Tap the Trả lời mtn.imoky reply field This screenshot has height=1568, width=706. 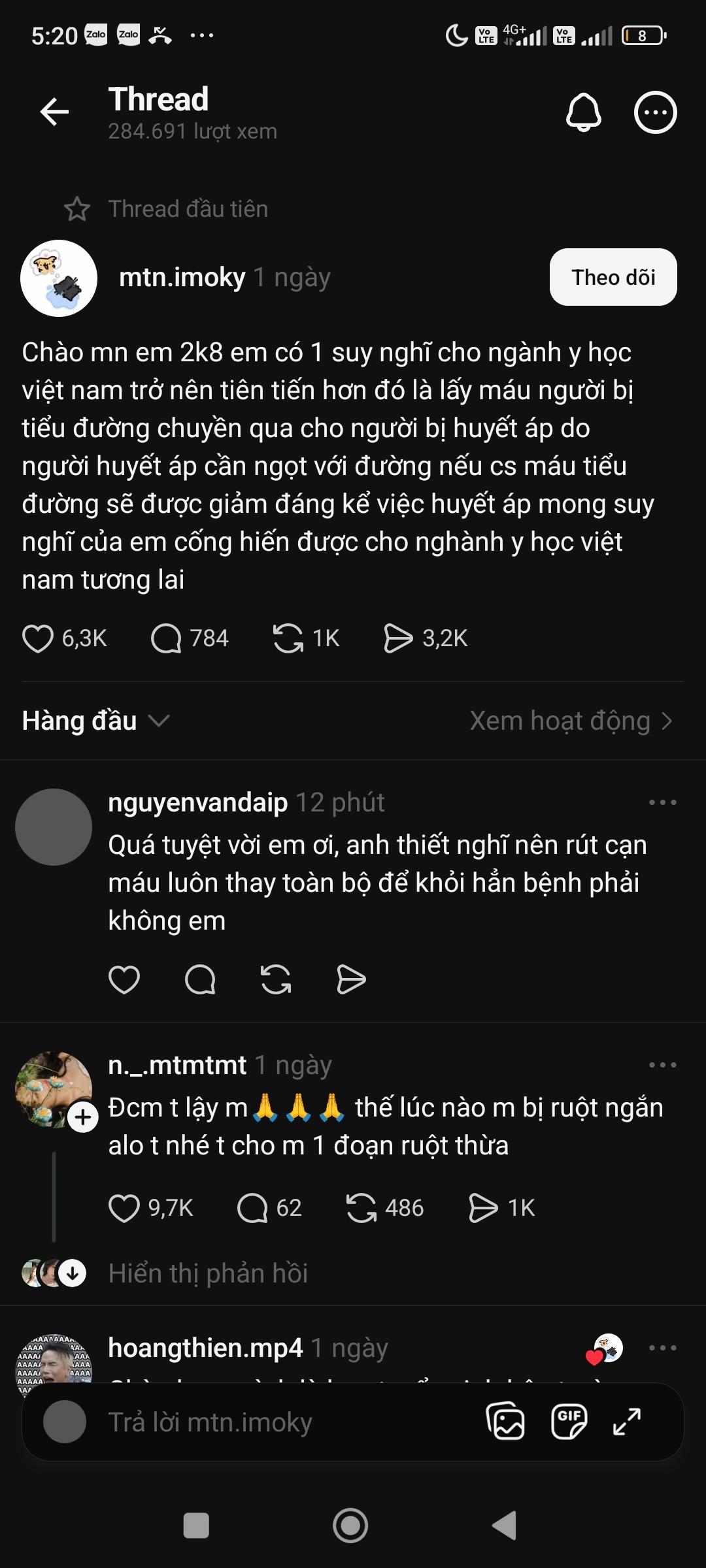261,1422
